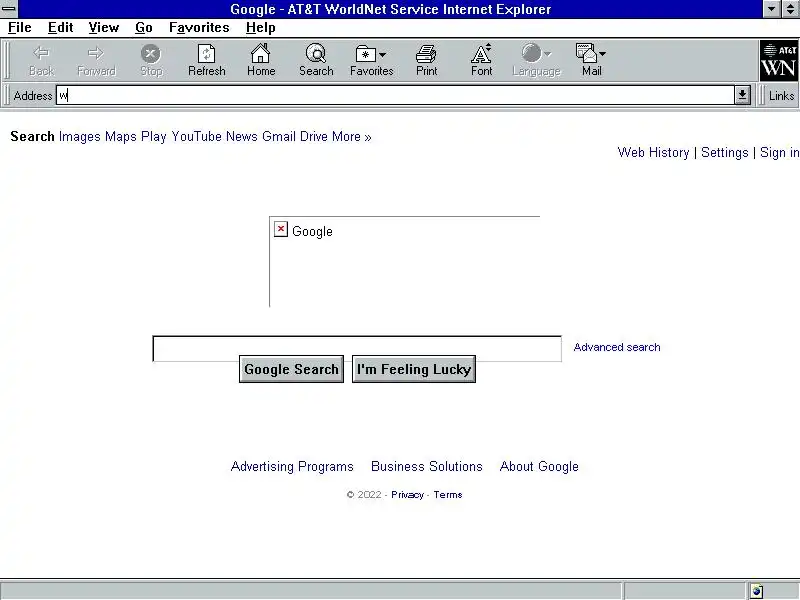Click the AT&T WN logo

click(779, 61)
